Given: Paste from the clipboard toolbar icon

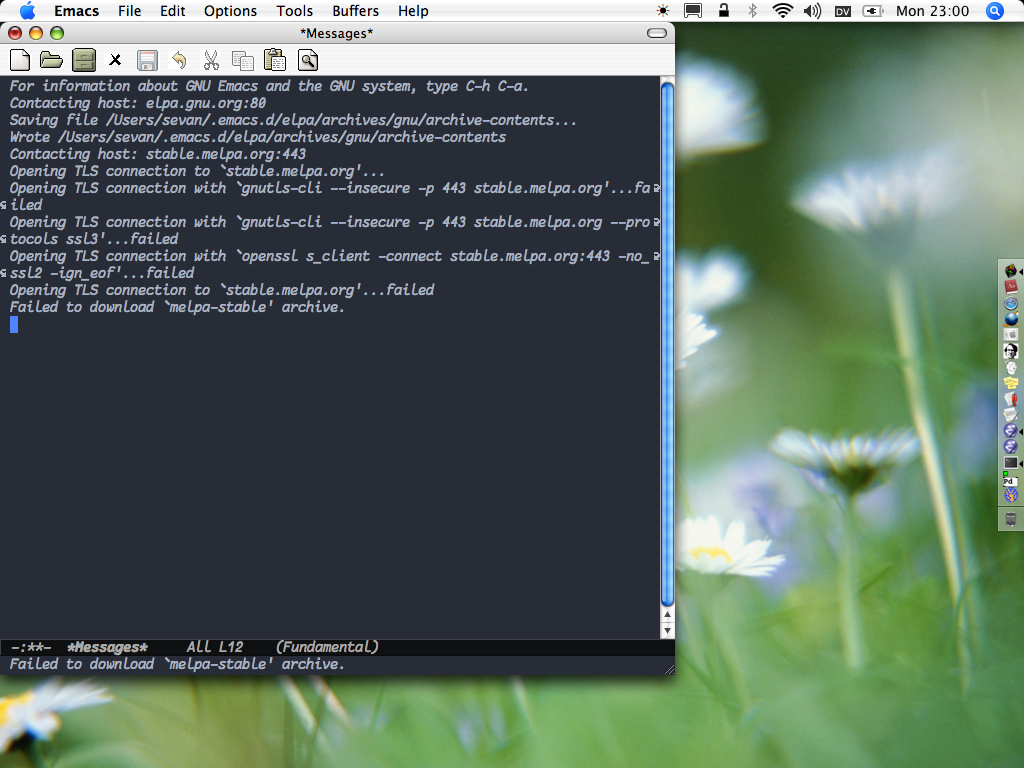Looking at the screenshot, I should coord(274,60).
